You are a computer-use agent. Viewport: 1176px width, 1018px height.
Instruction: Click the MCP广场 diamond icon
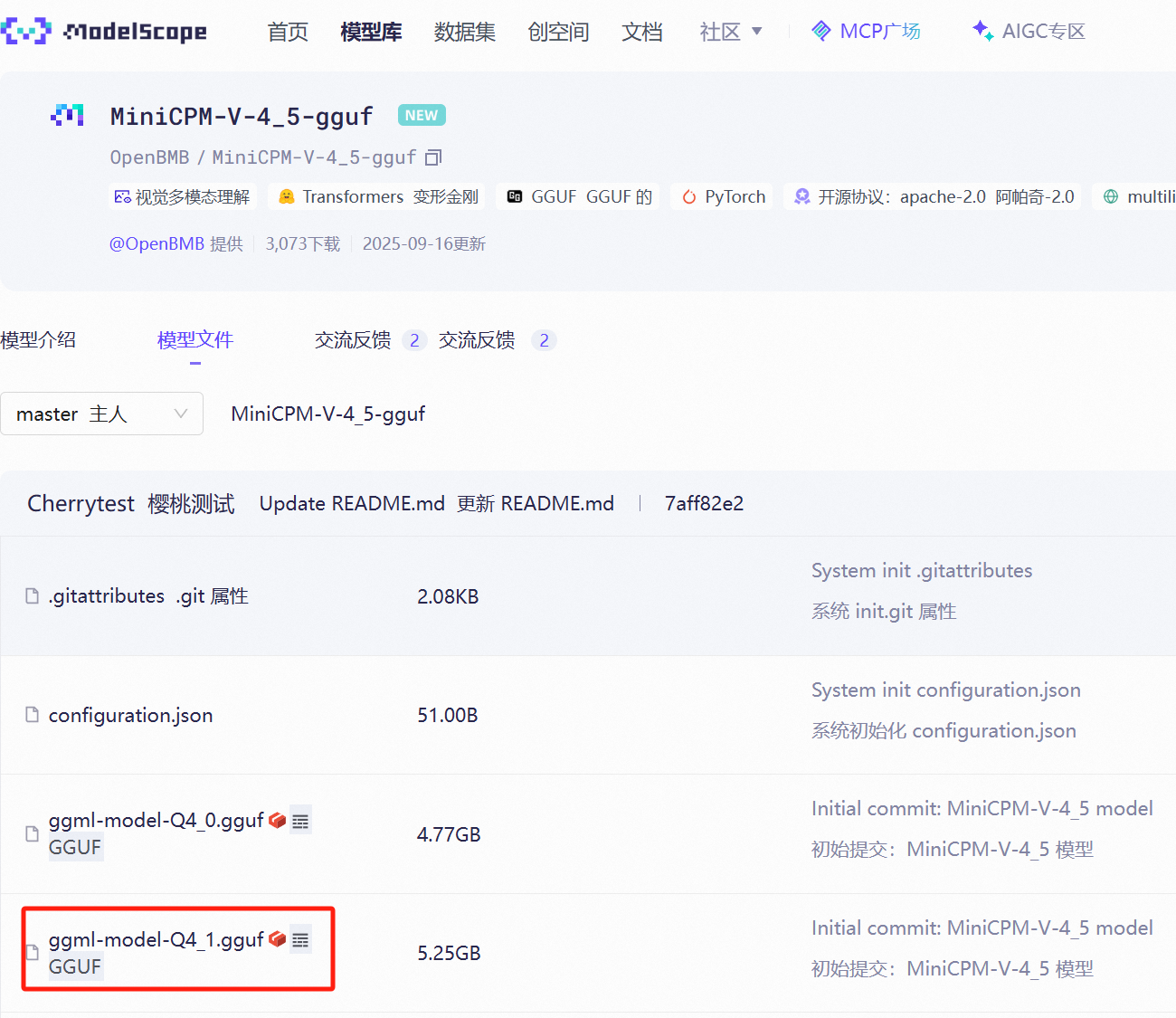(x=821, y=31)
